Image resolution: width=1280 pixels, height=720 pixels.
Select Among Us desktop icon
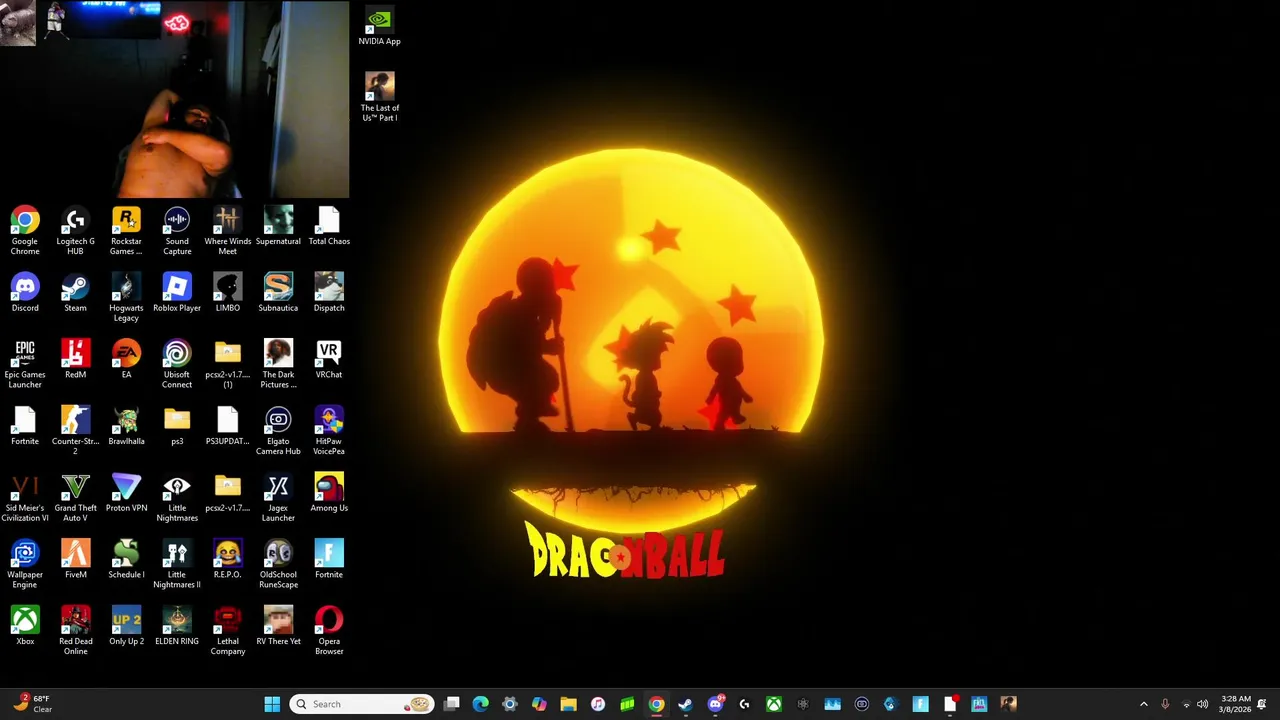(329, 493)
